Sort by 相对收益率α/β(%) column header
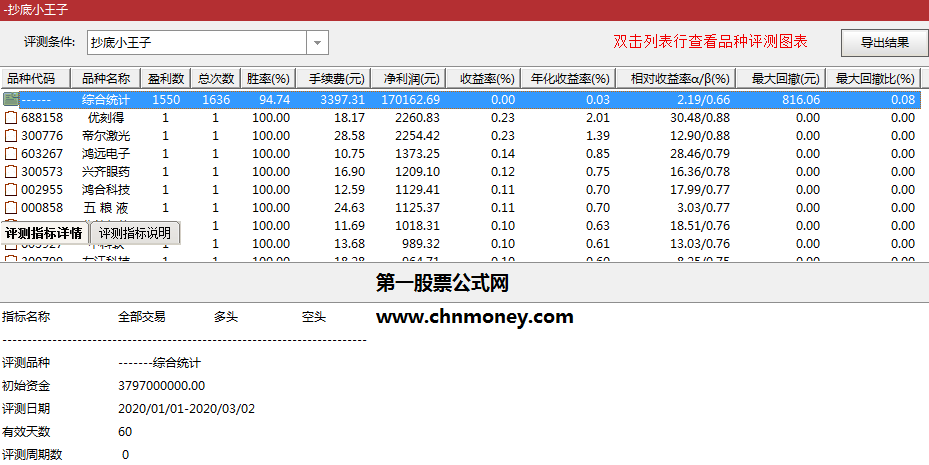Image resolution: width=929 pixels, height=465 pixels. tap(677, 78)
